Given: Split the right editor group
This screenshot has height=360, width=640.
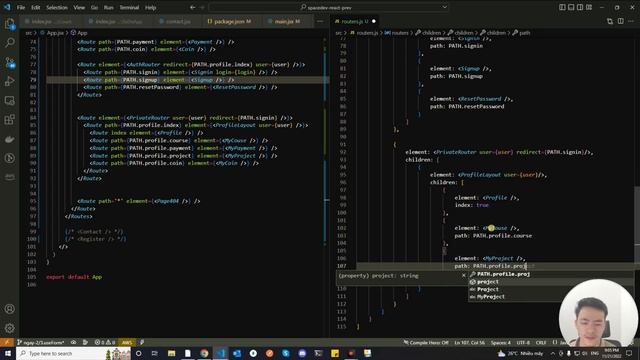Looking at the screenshot, I should 620,21.
